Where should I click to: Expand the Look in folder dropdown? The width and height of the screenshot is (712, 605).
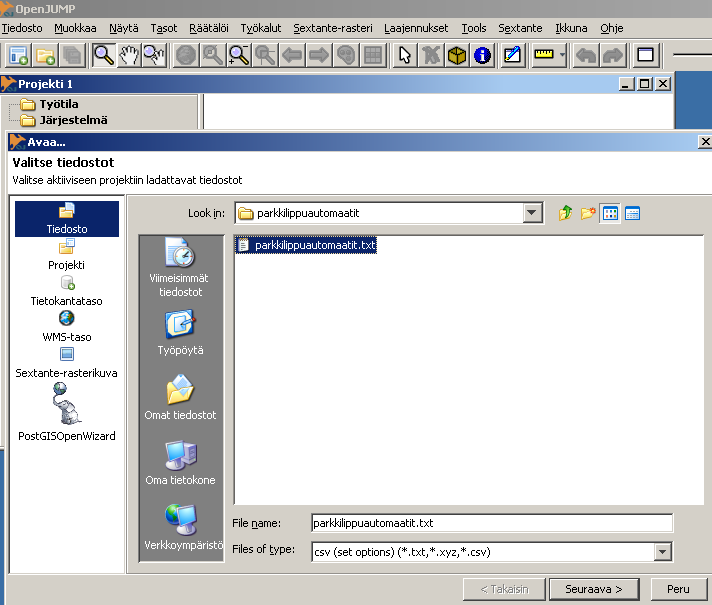point(532,213)
